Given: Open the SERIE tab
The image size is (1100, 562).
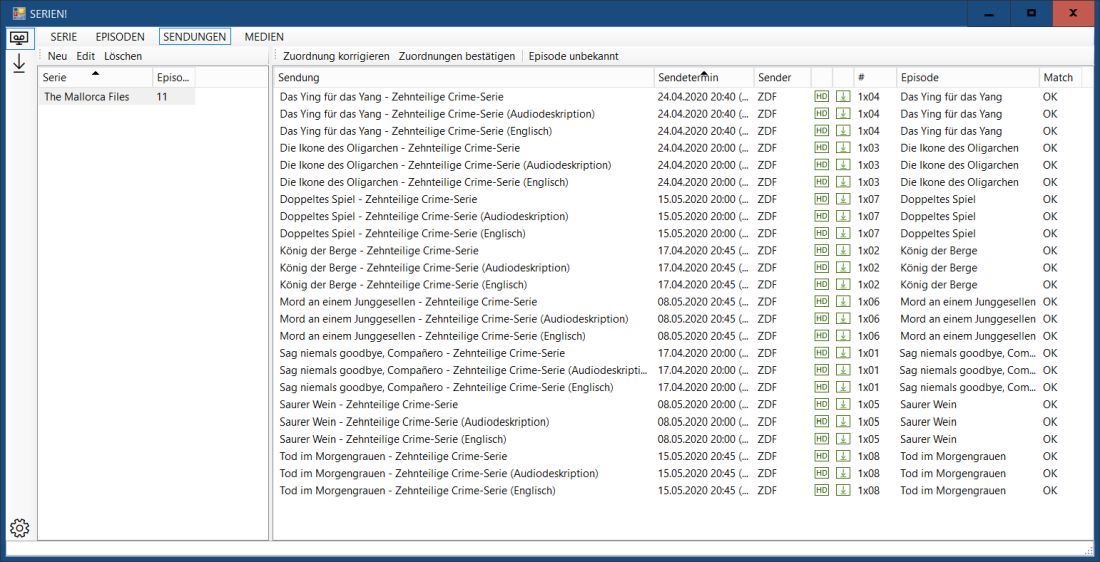Looking at the screenshot, I should [x=63, y=37].
